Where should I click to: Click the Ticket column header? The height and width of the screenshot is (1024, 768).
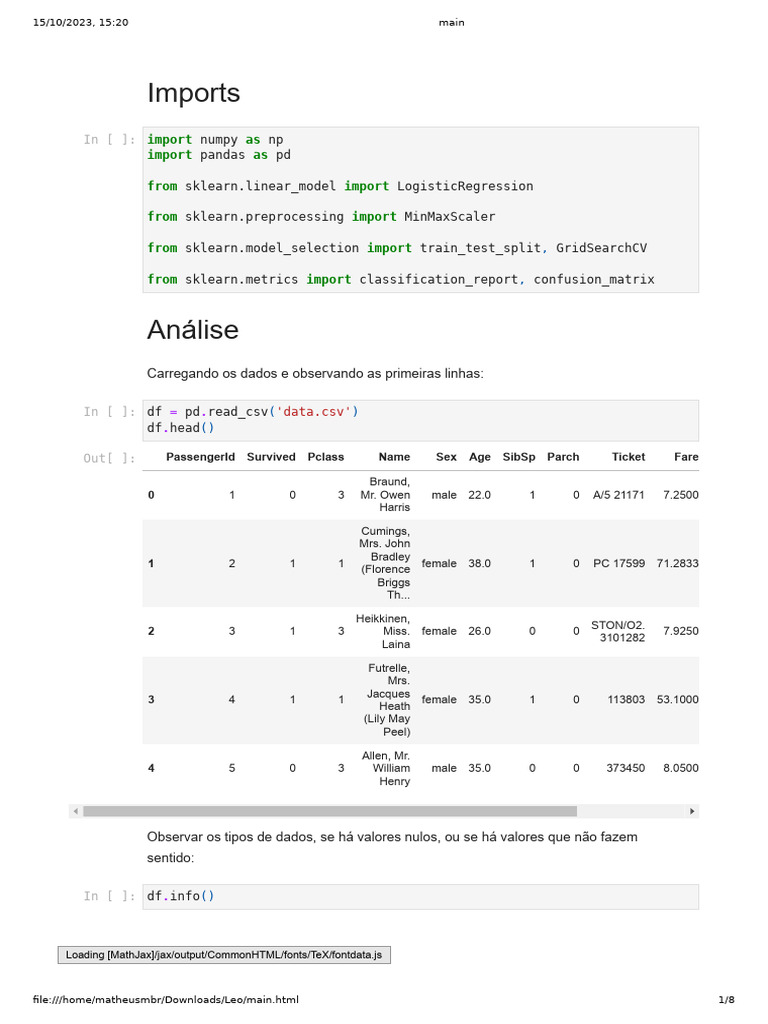tap(628, 457)
